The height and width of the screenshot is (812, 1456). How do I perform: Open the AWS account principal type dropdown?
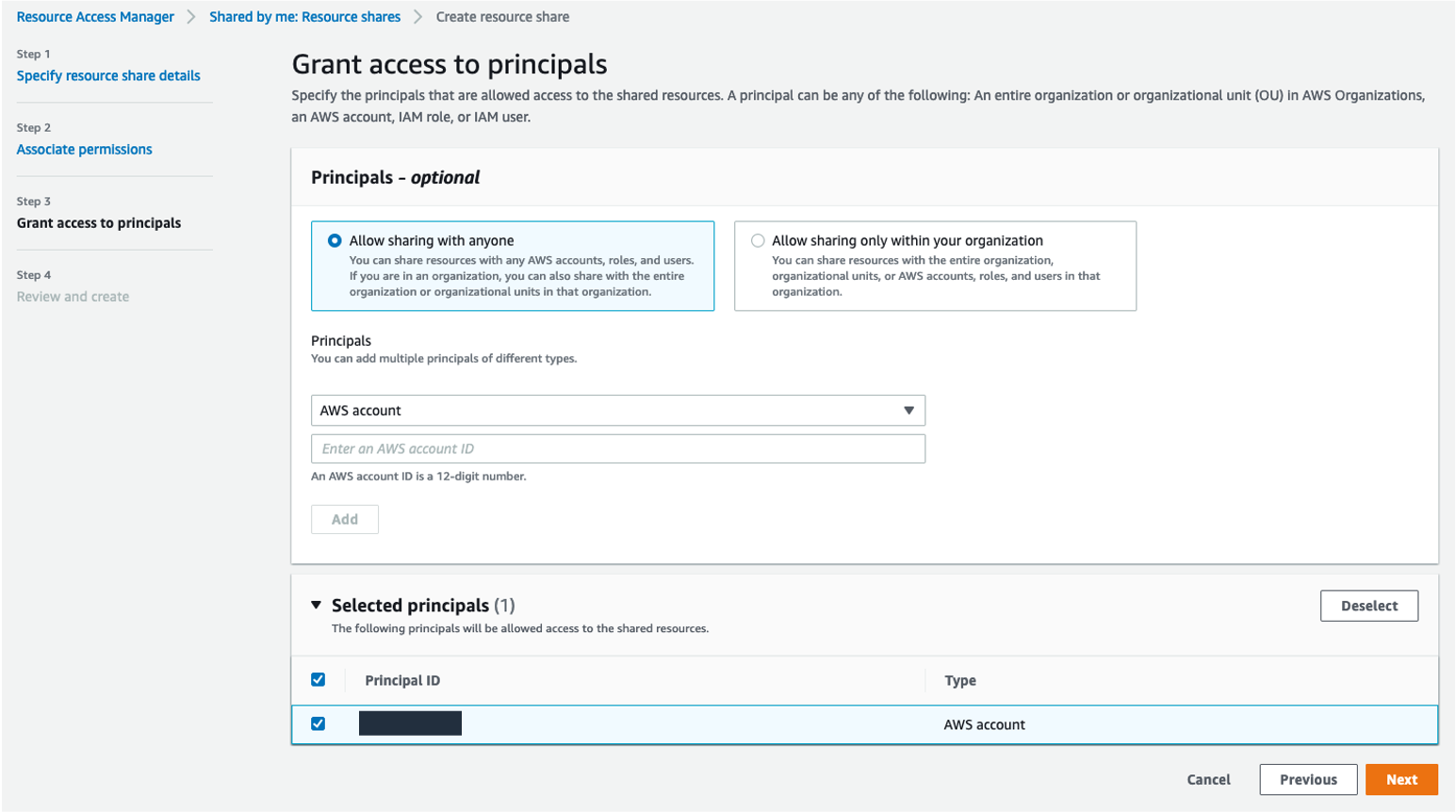point(617,411)
